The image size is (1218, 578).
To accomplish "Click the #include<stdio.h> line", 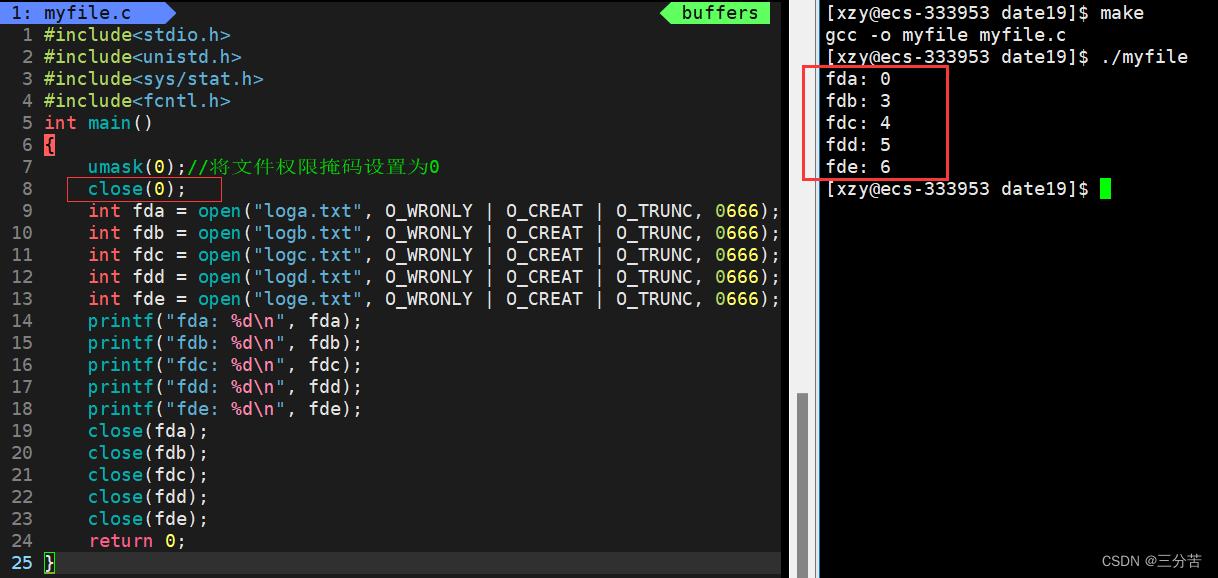I will 137,35.
